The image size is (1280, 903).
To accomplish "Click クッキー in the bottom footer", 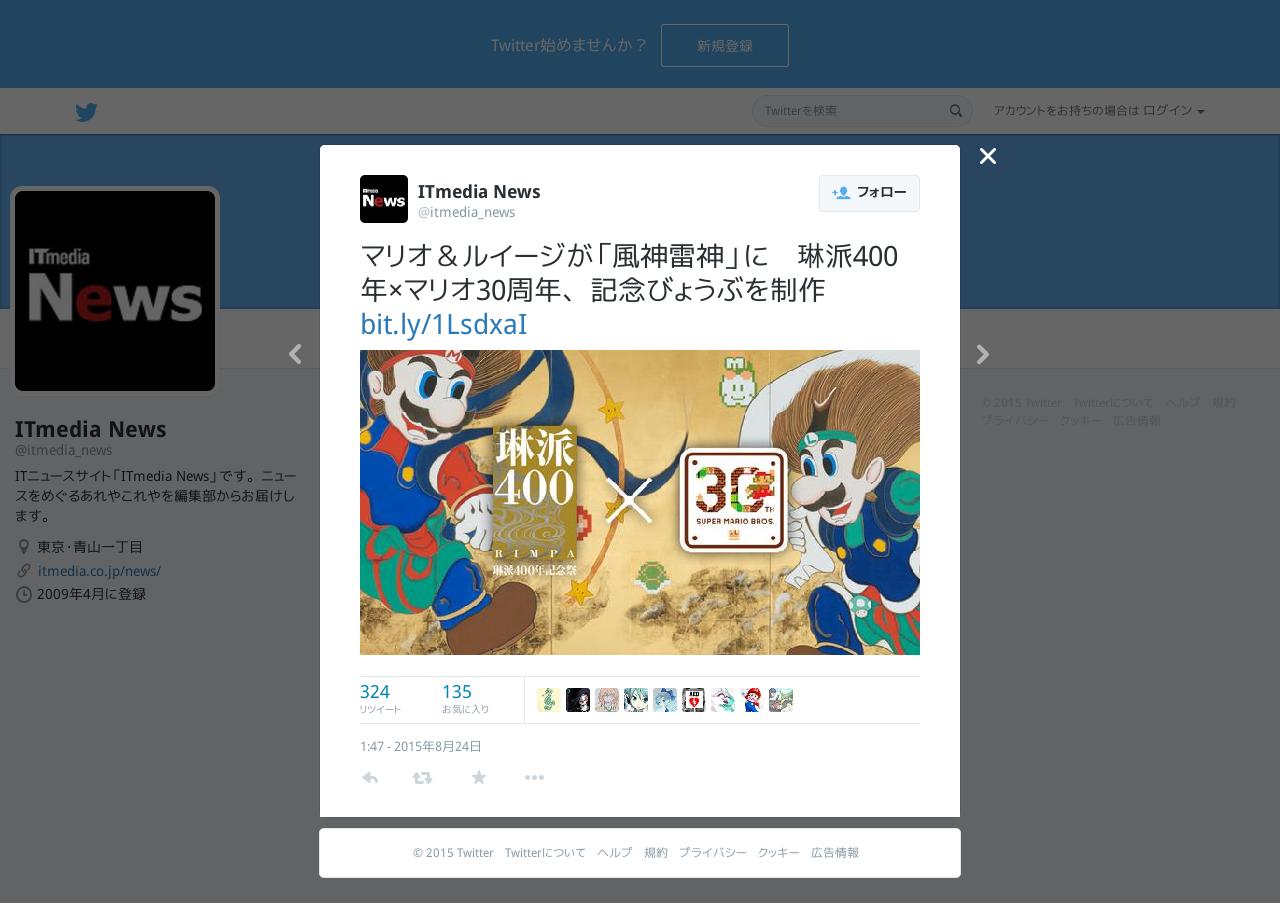I will click(779, 853).
